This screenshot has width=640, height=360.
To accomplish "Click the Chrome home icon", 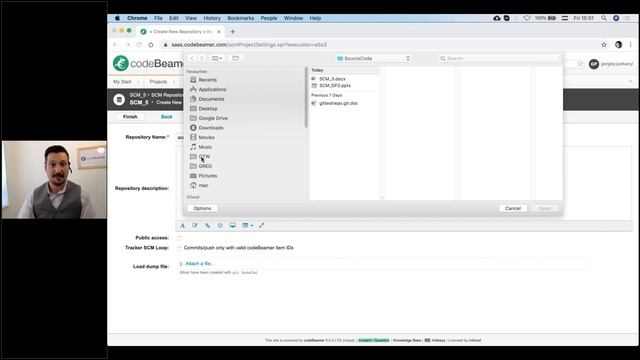I will click(x=151, y=45).
